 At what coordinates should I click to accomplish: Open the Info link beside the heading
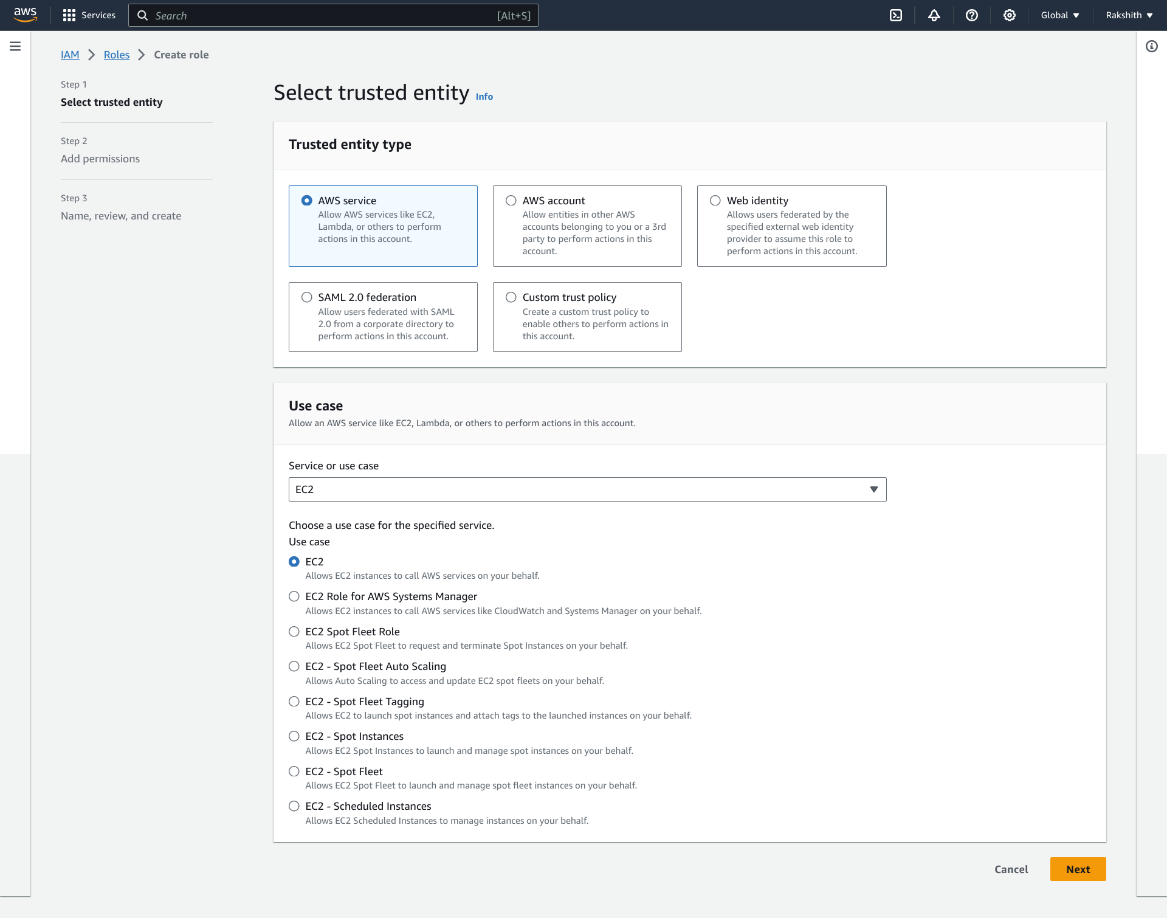(x=484, y=96)
